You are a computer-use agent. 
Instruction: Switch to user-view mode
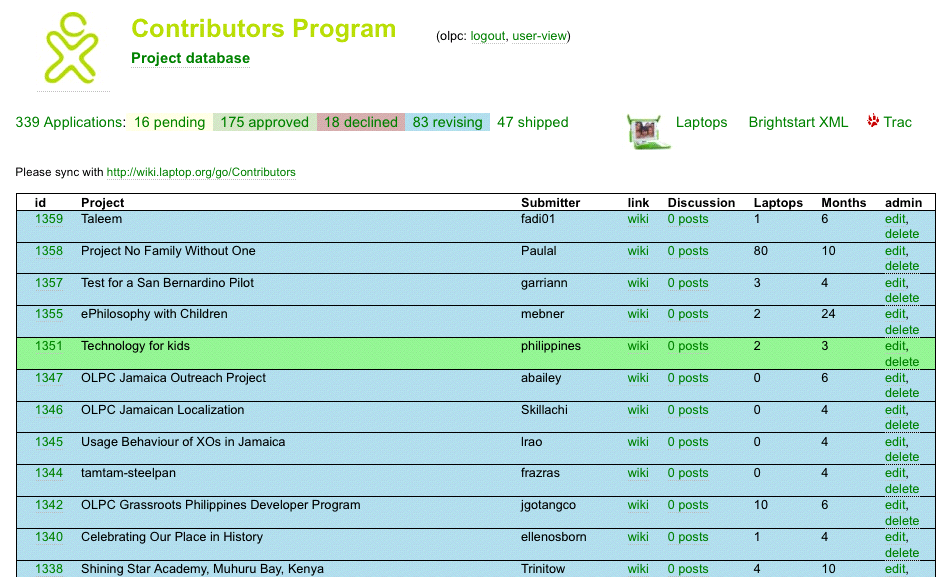(x=539, y=36)
